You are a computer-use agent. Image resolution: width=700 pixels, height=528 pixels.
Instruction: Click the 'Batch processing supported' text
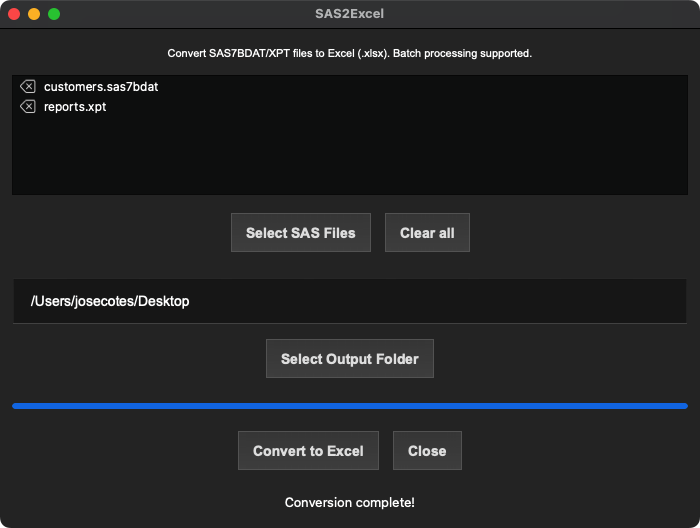(462, 54)
